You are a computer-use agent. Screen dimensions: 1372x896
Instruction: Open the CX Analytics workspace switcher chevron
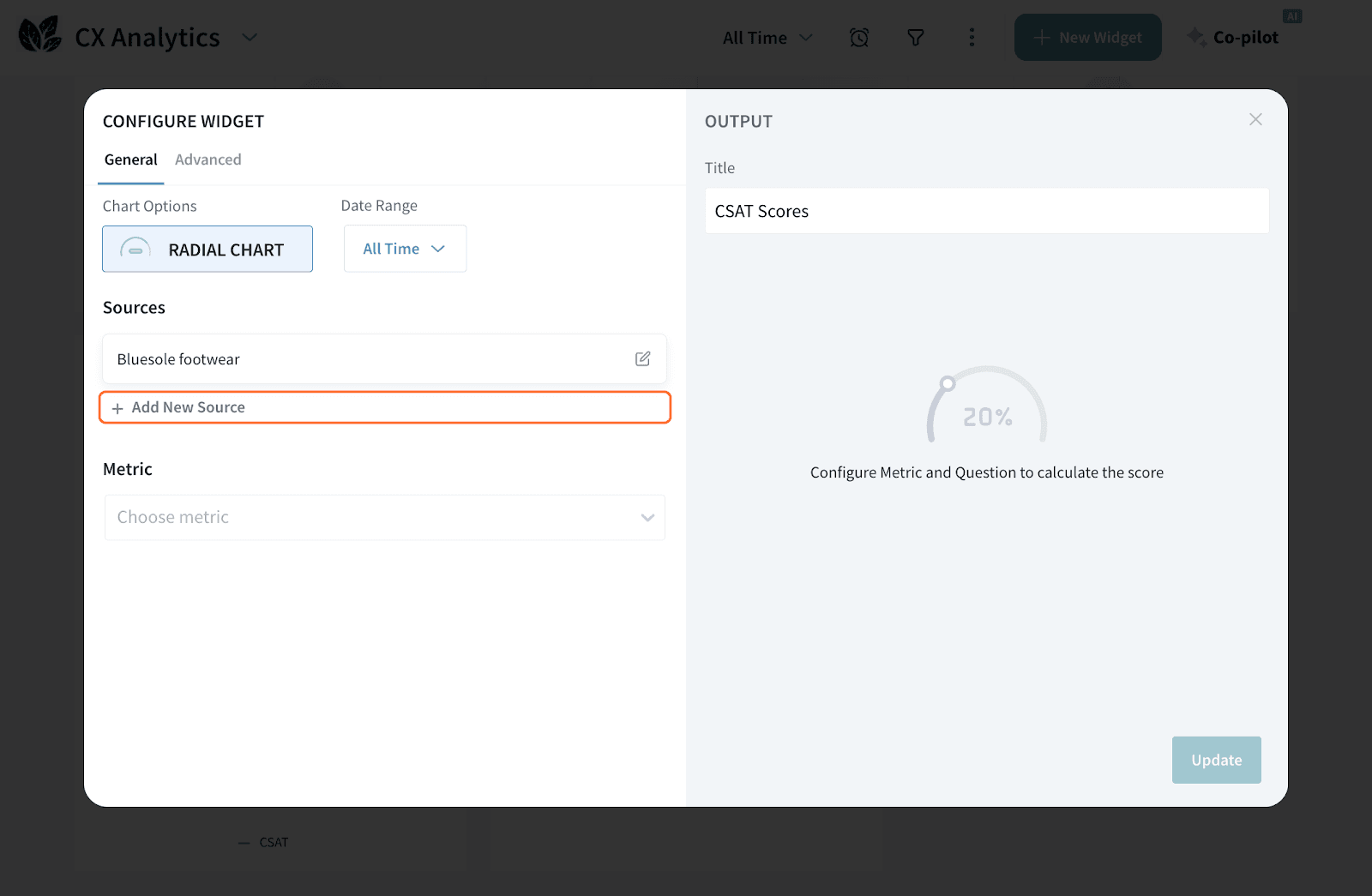[250, 38]
